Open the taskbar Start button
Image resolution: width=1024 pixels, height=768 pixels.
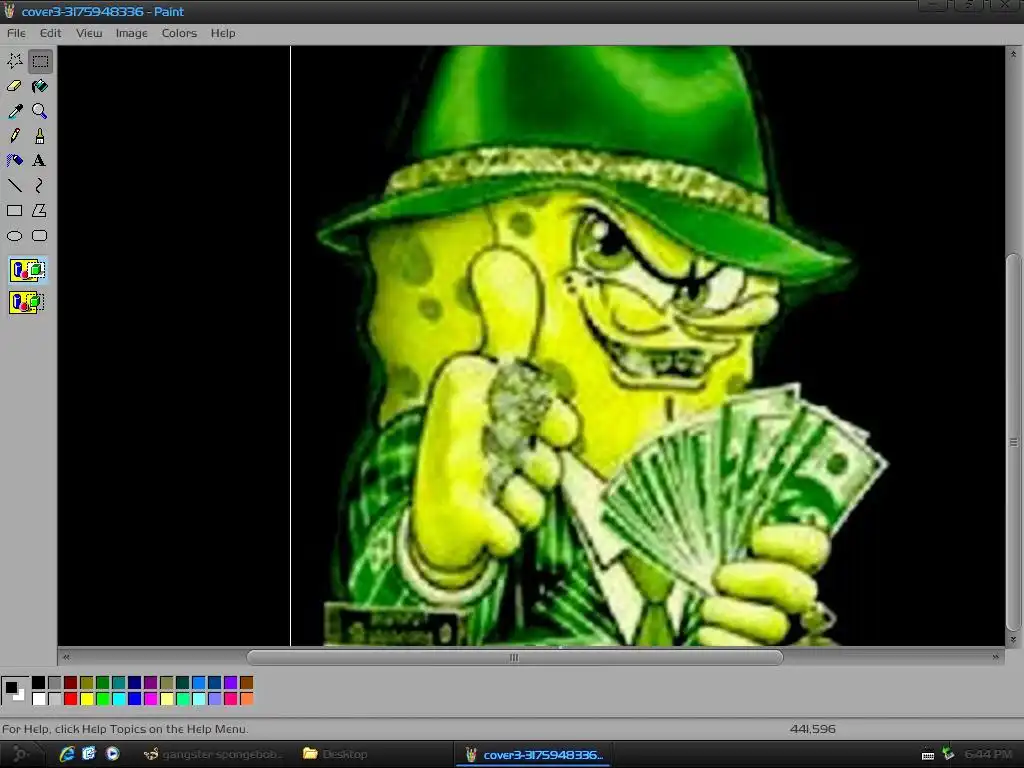[21, 754]
